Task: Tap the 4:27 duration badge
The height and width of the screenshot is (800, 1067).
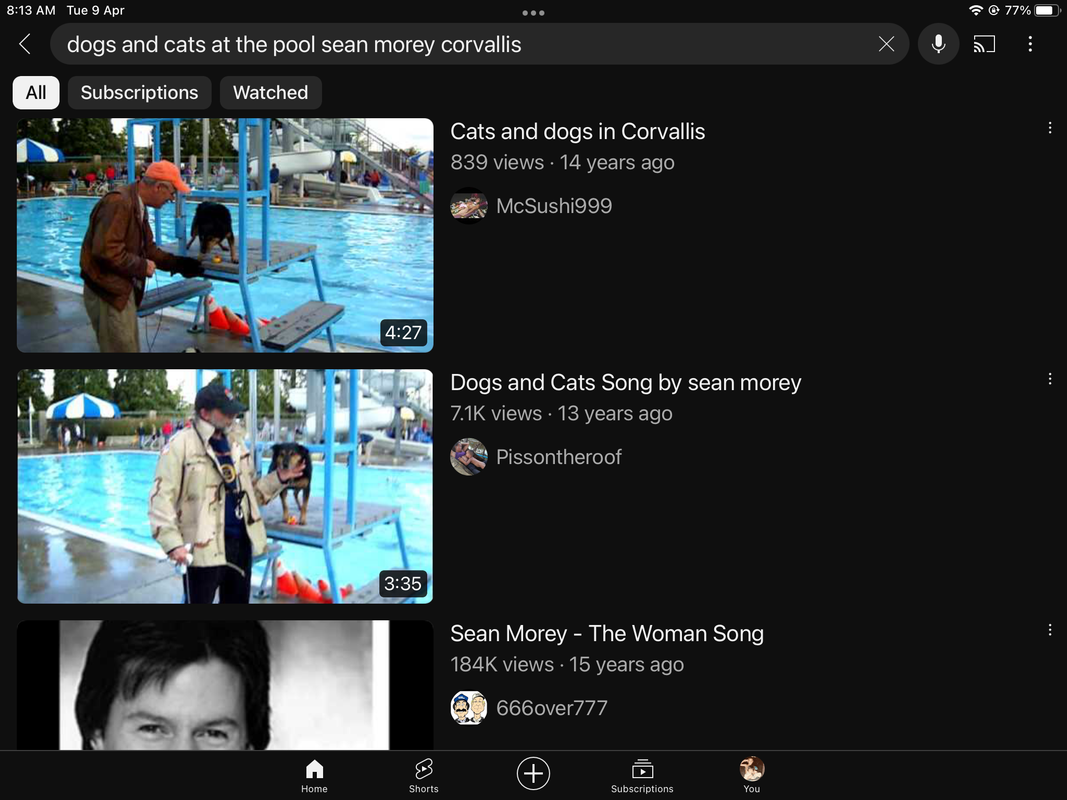Action: 404,333
